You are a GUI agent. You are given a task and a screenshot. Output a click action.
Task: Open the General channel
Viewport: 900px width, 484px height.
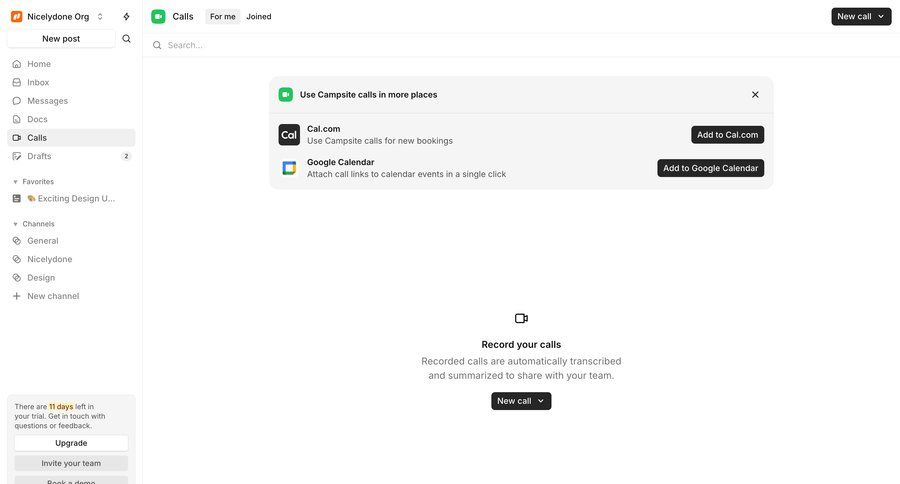pos(71,241)
